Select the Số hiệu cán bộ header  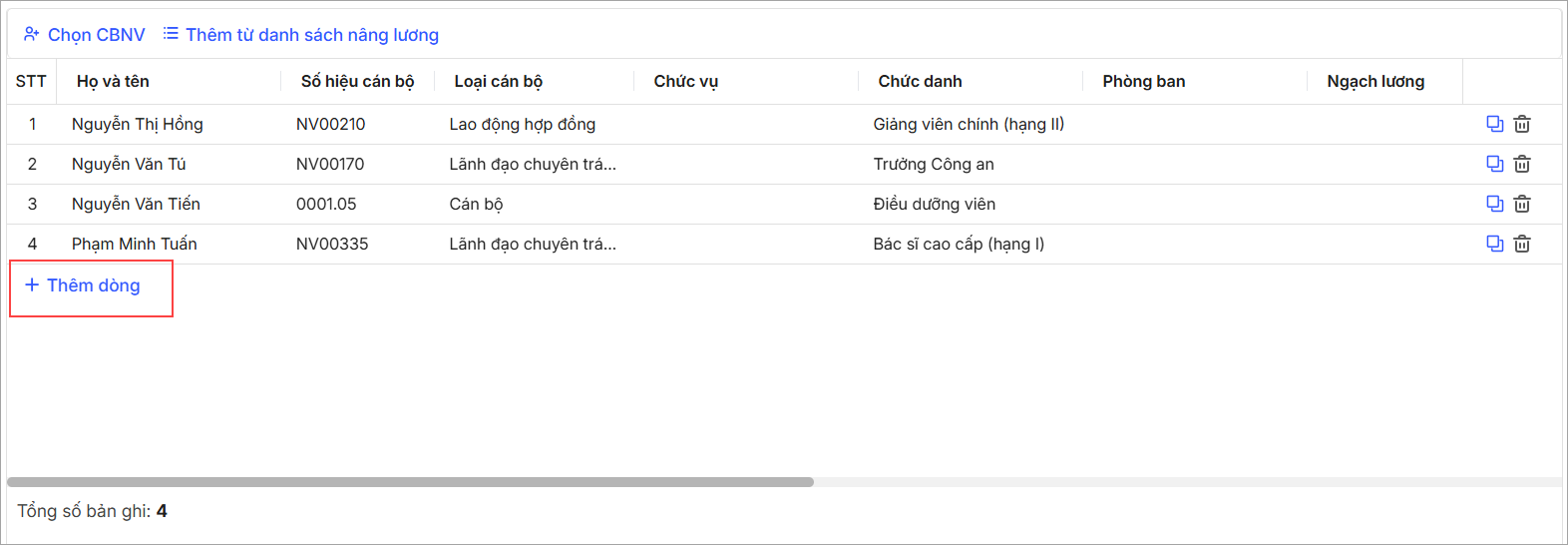click(x=357, y=82)
